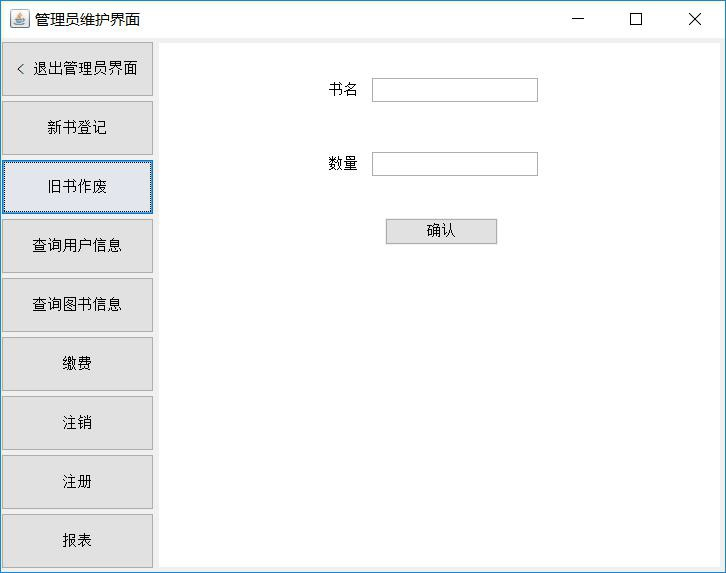Image resolution: width=726 pixels, height=573 pixels.
Task: Minimize the 管理员维护界面 window
Action: click(x=578, y=19)
